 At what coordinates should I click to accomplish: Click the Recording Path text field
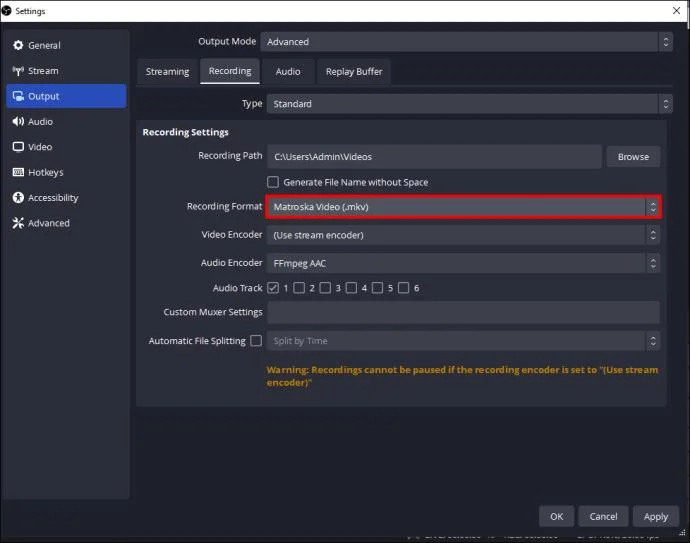pos(434,157)
